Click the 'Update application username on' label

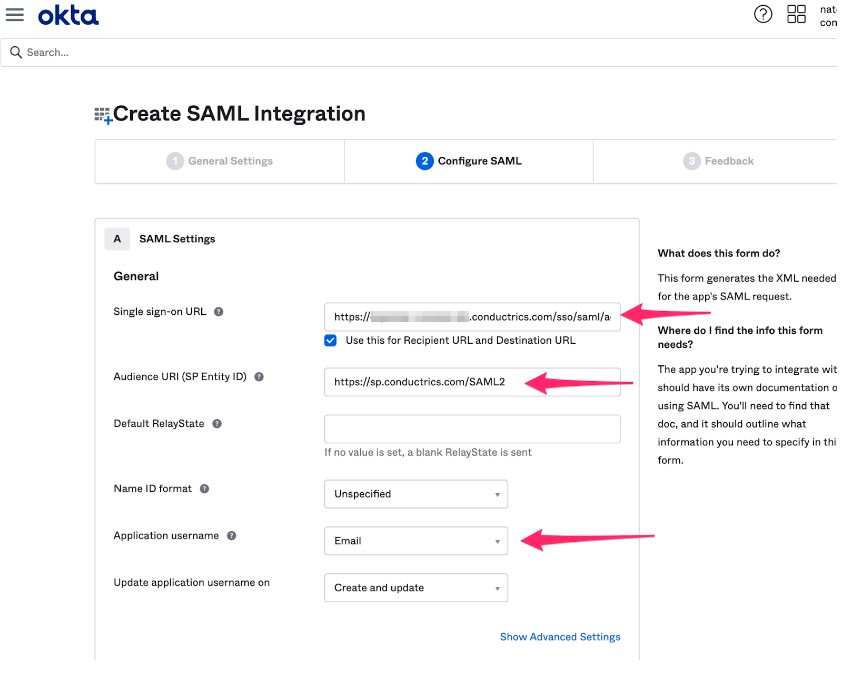(x=192, y=583)
